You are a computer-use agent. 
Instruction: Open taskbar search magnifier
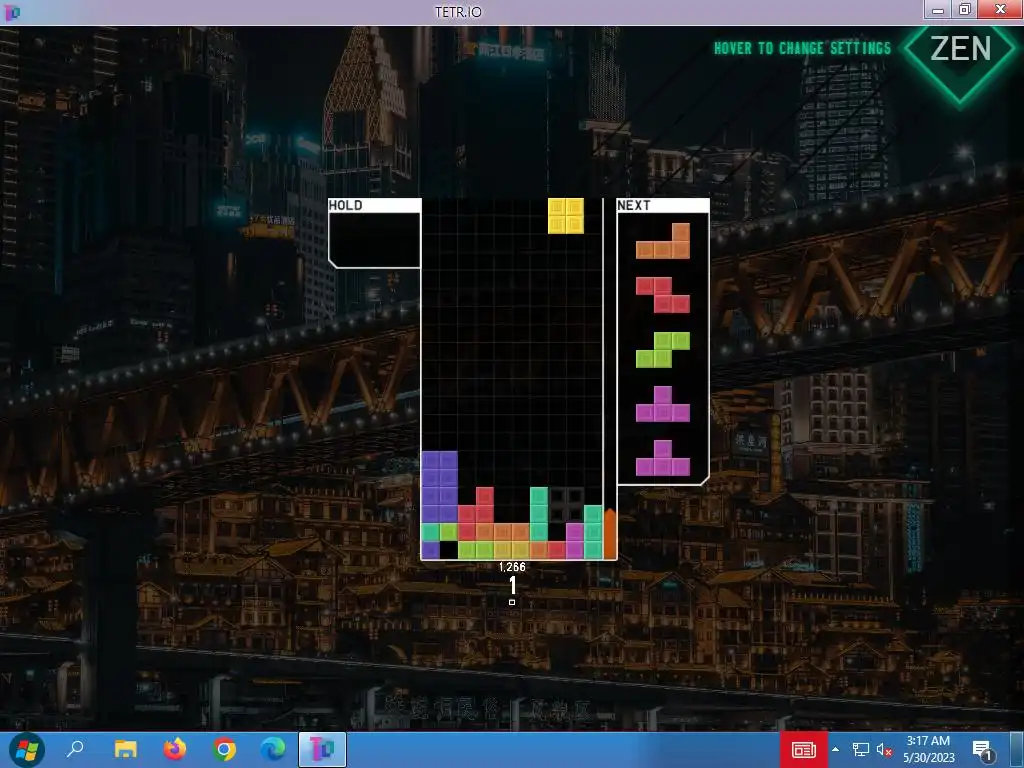click(75, 749)
